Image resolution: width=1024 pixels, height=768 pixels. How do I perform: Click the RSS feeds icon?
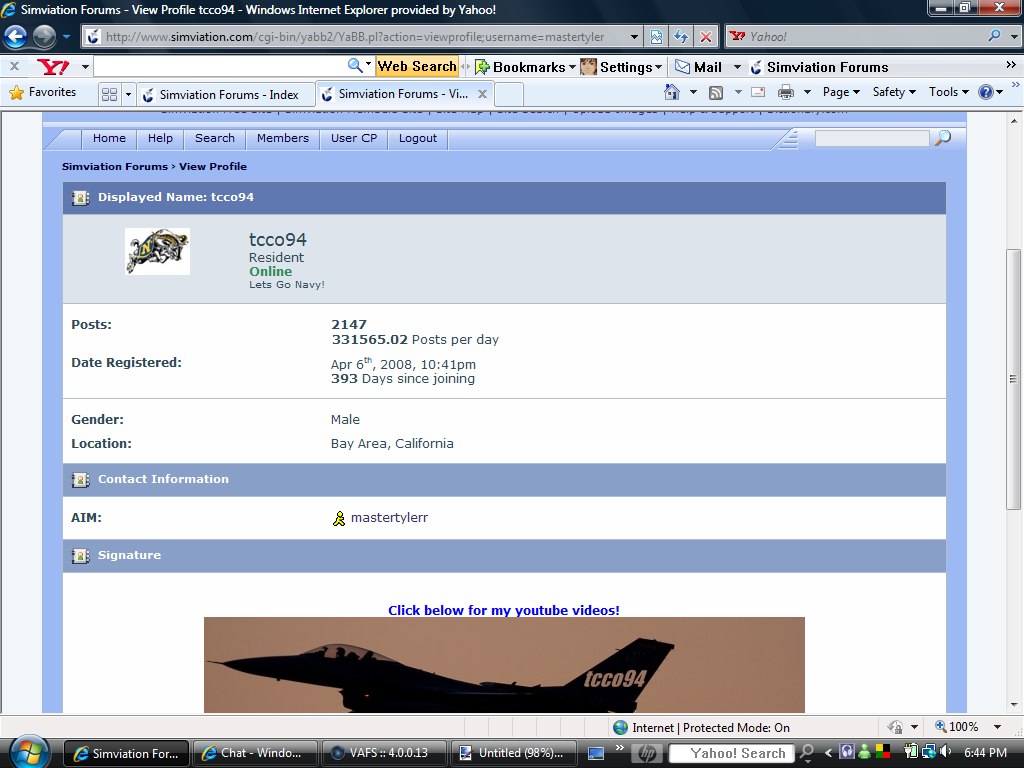pyautogui.click(x=716, y=93)
